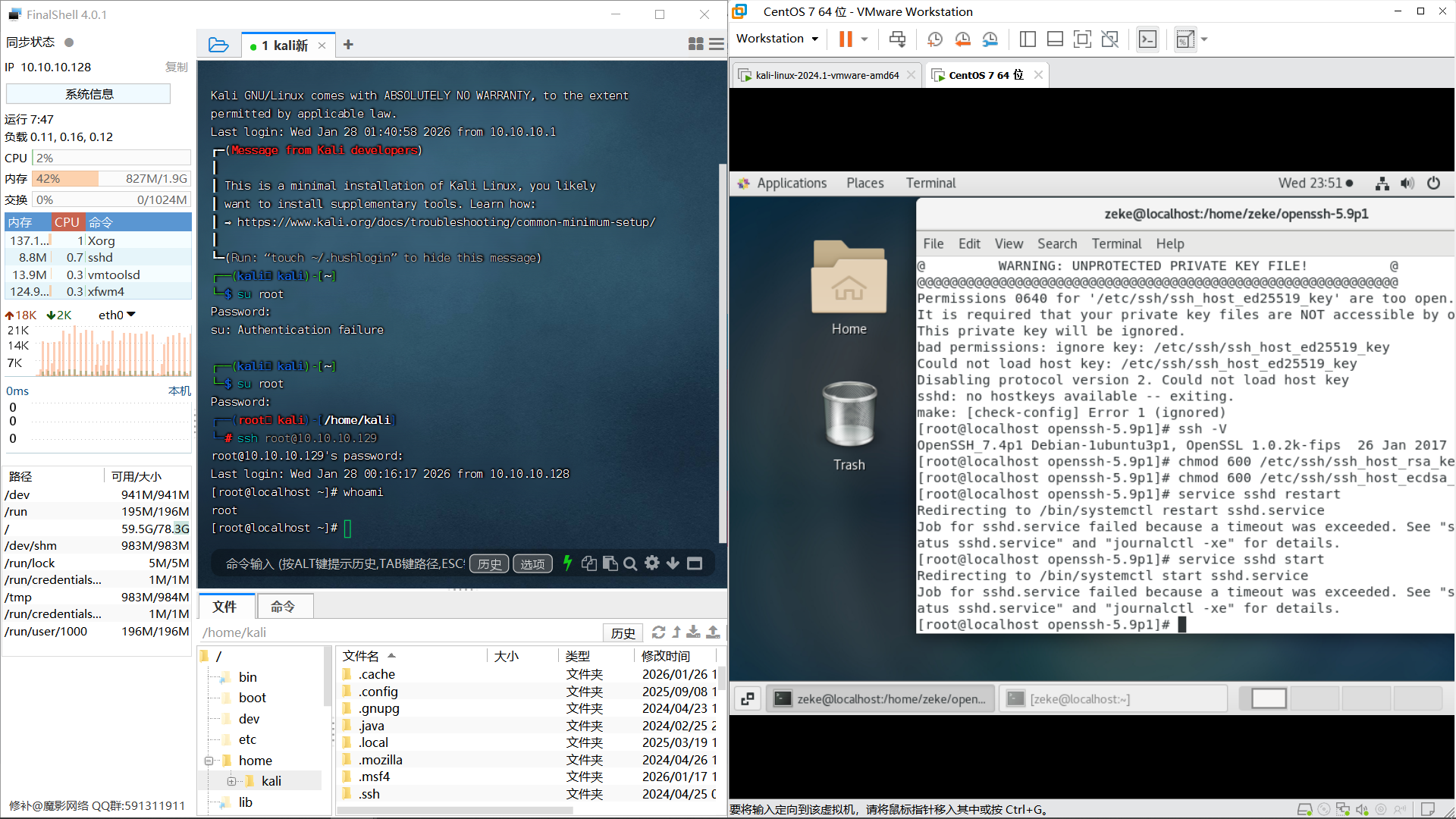This screenshot has width=1456, height=819.
Task: Open FinalShell folder connection manager icon
Action: (x=218, y=45)
